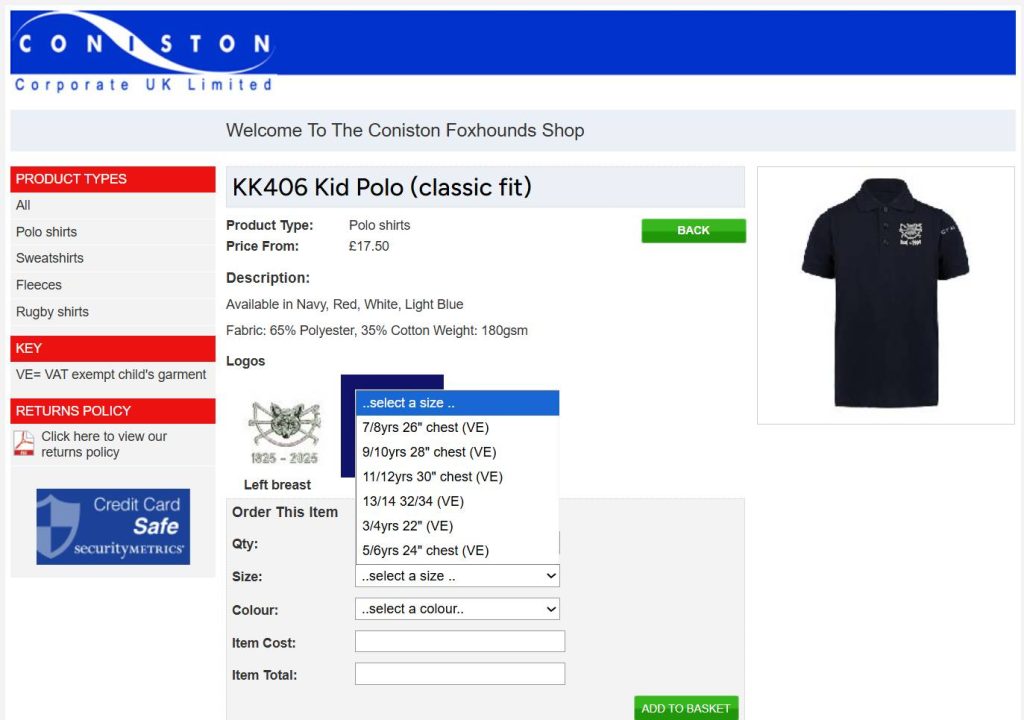Image resolution: width=1024 pixels, height=720 pixels.
Task: Select 5/6yrs 24" chest size option
Action: (457, 551)
